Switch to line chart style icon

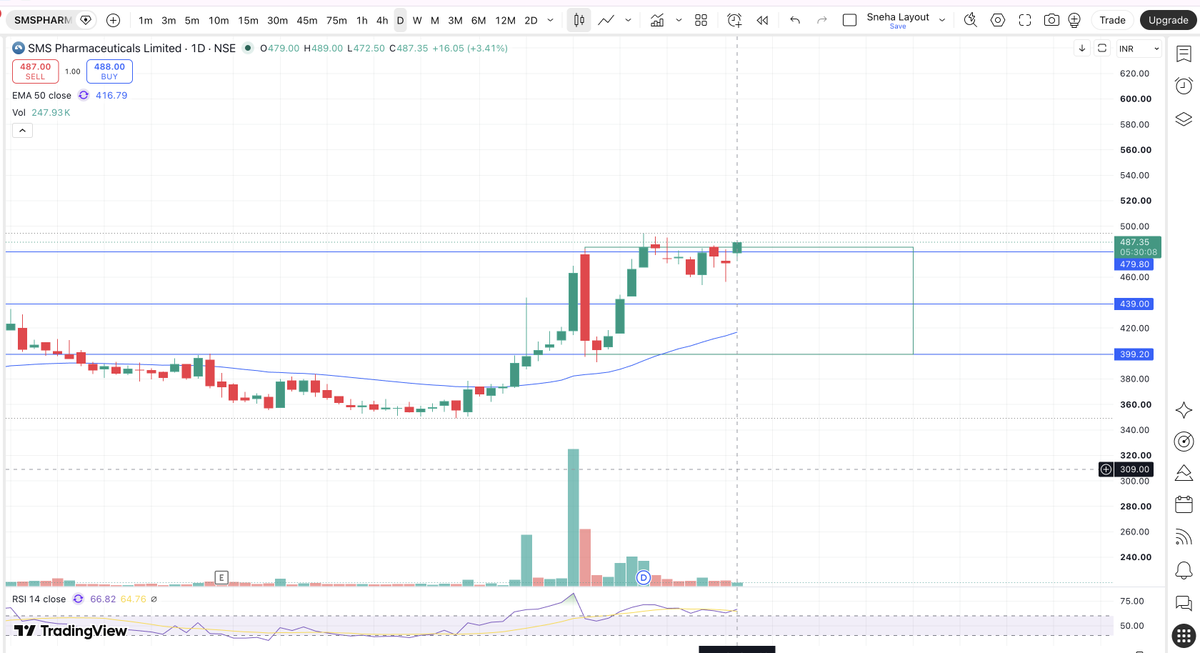[607, 20]
